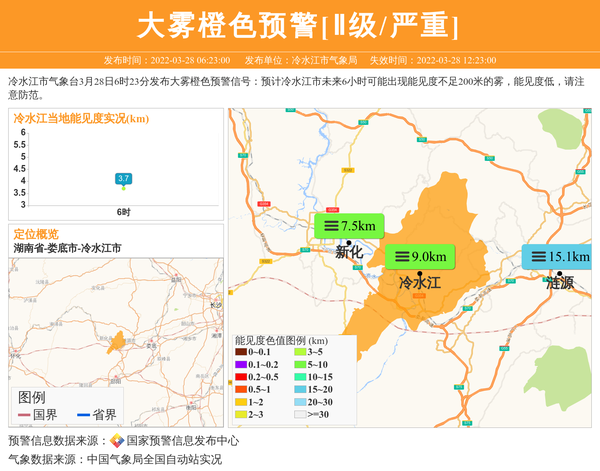600x471 pixels.
Task: Click the orange 冷水江 region in overview map
Action: click(117, 342)
